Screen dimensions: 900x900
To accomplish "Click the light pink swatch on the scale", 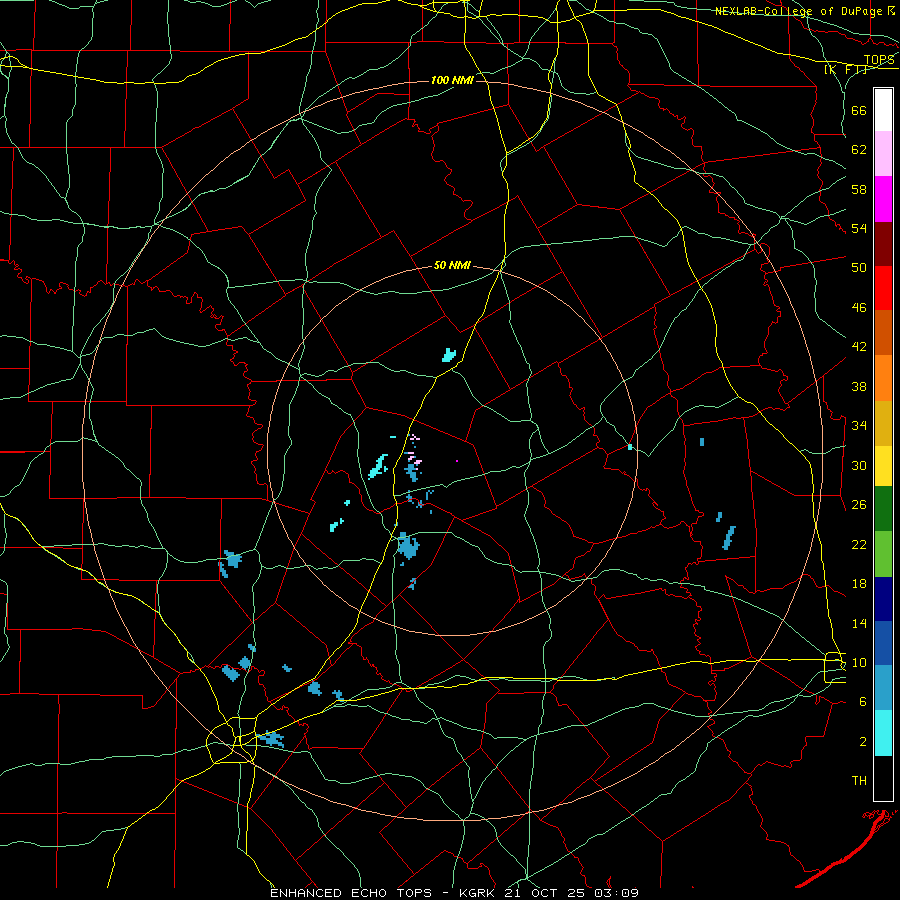I will (x=883, y=154).
